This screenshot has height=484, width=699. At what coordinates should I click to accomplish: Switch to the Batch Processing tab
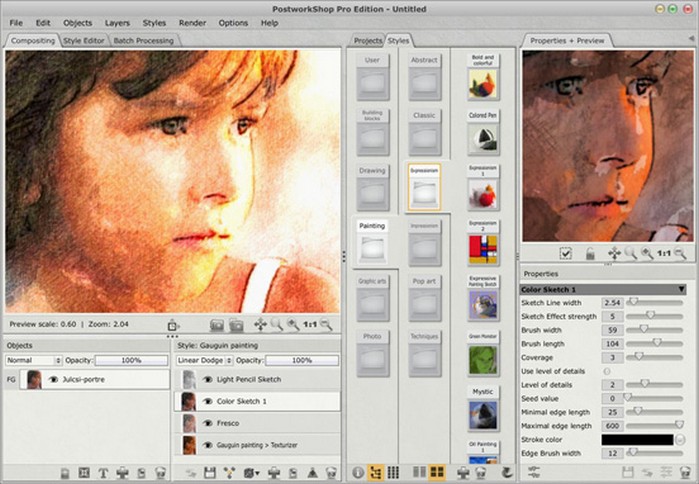click(144, 41)
